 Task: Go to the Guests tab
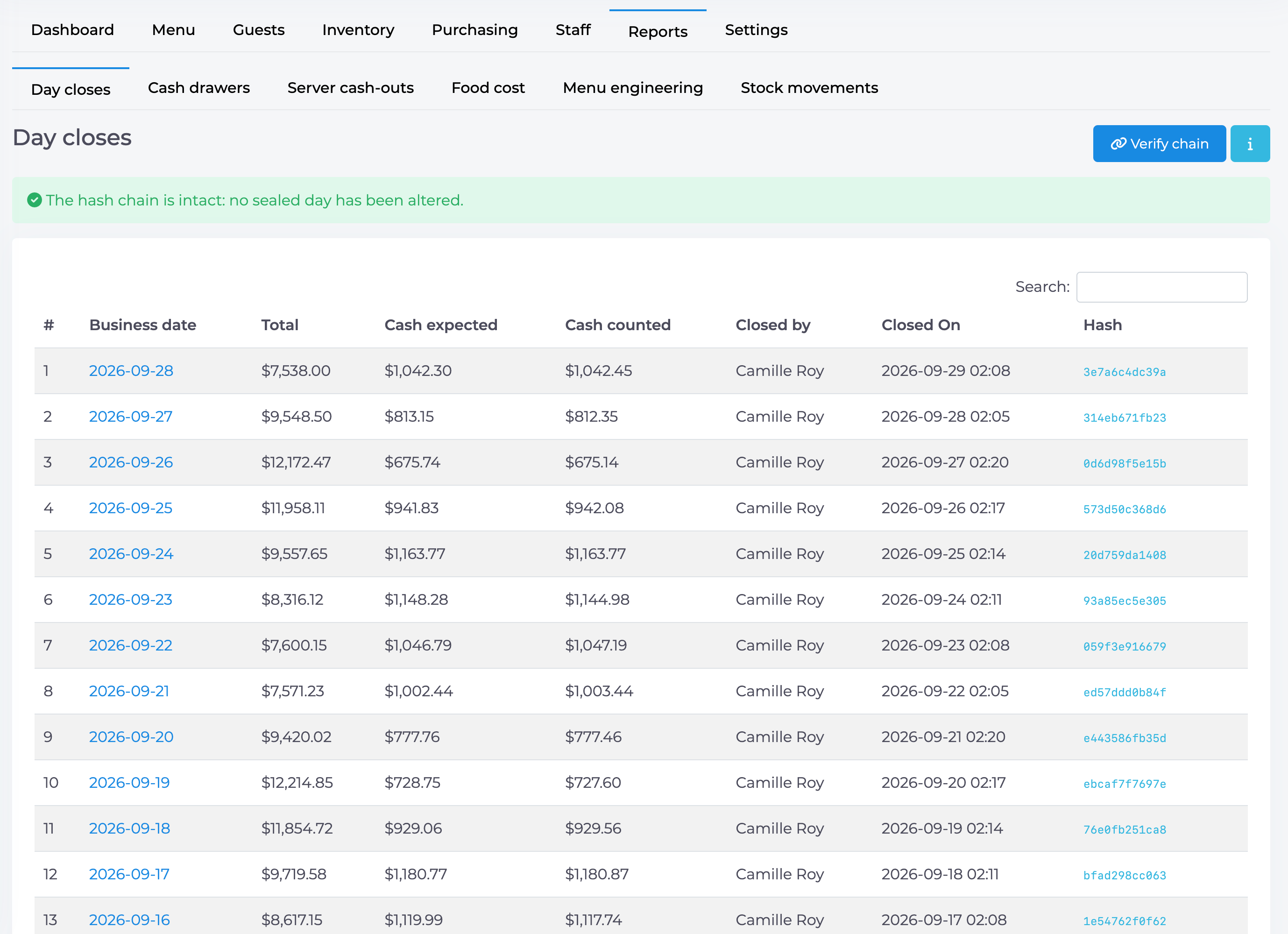coord(258,30)
